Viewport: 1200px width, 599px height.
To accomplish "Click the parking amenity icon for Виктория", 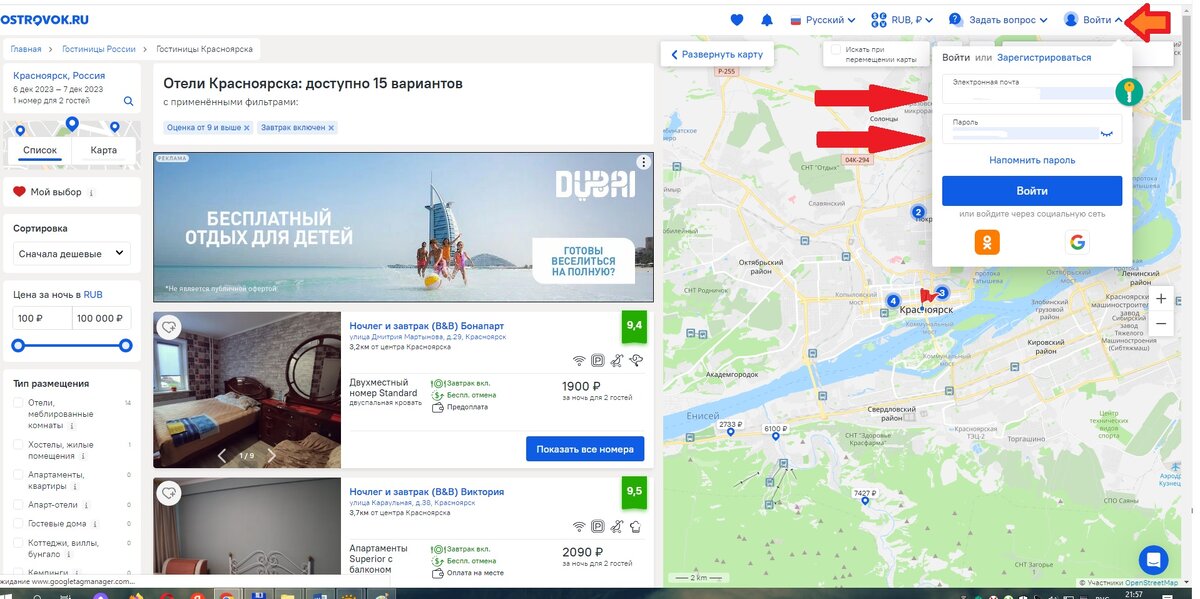I will [x=598, y=526].
